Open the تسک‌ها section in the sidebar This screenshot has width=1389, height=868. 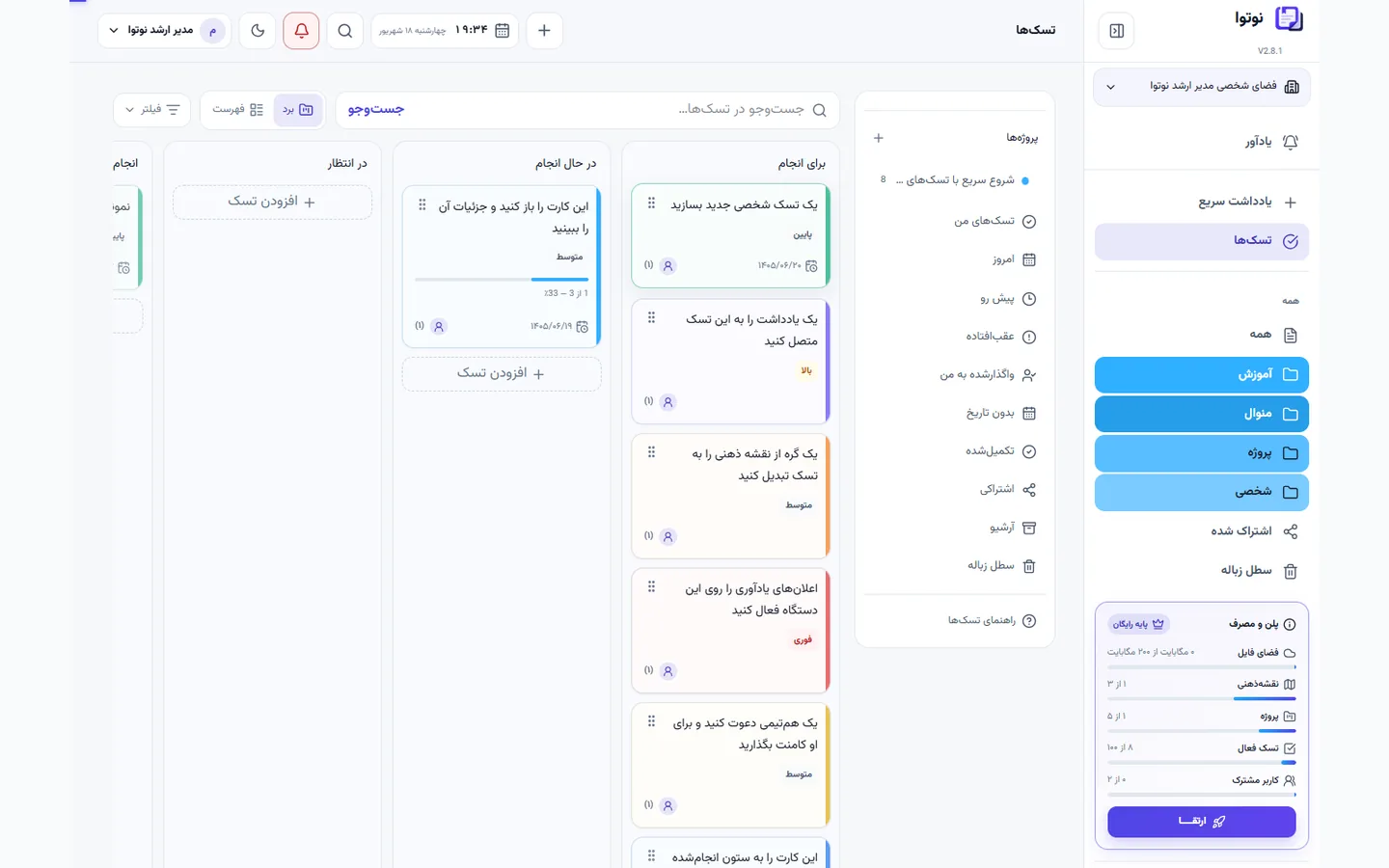point(1202,241)
